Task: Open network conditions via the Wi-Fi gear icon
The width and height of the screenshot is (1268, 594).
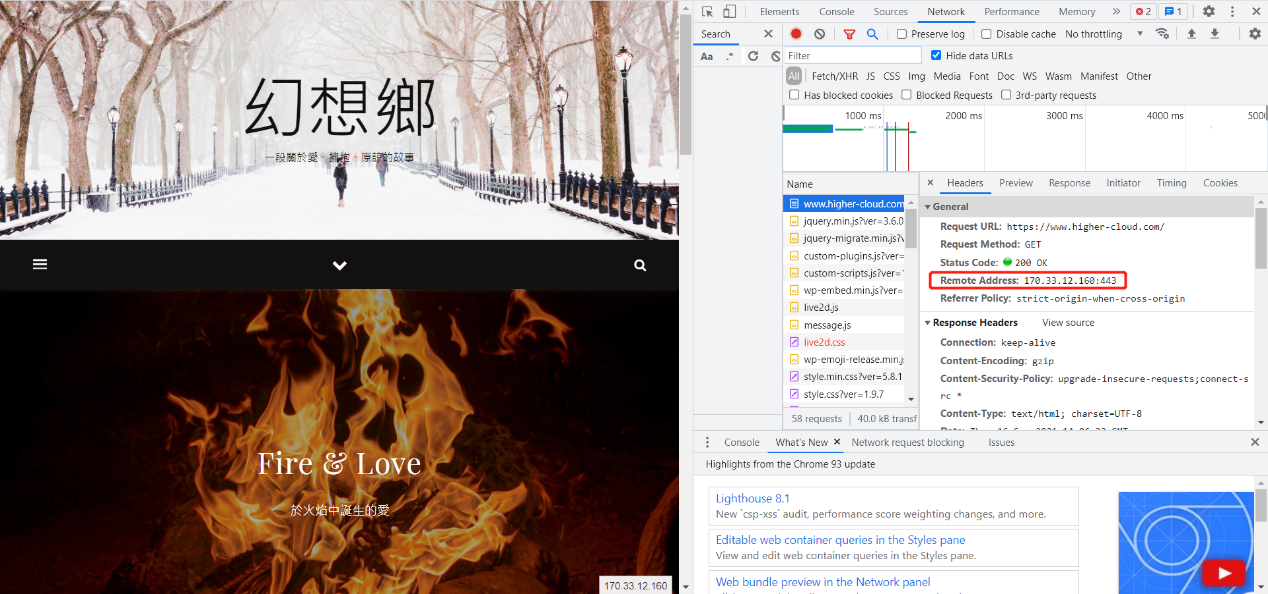Action: point(1162,34)
